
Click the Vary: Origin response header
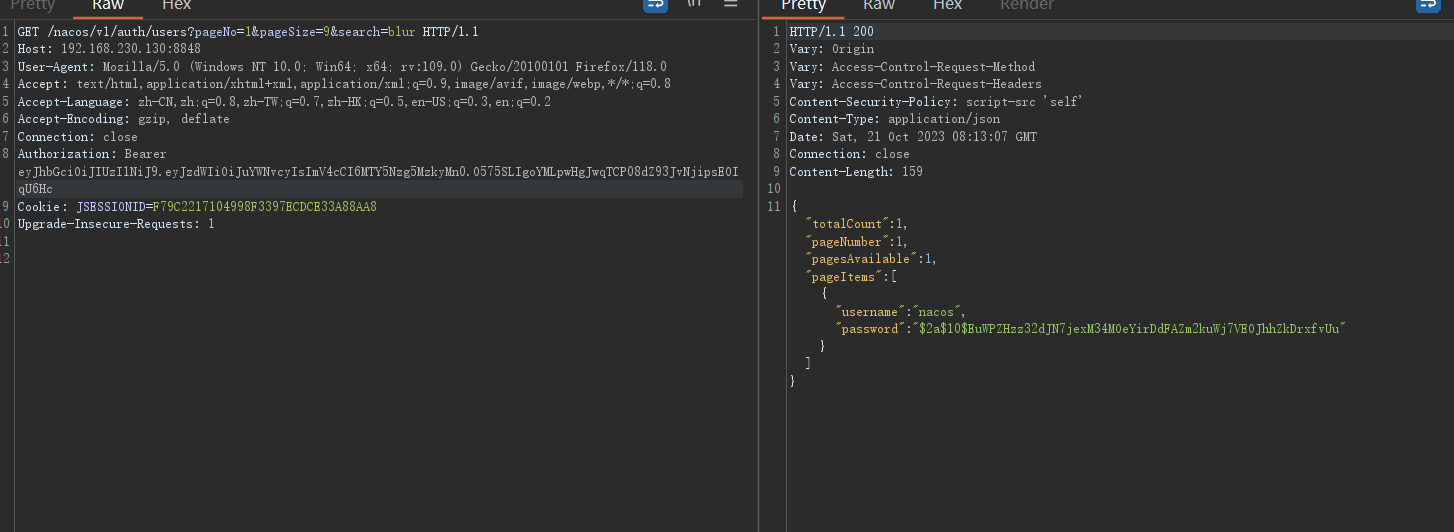(x=831, y=49)
